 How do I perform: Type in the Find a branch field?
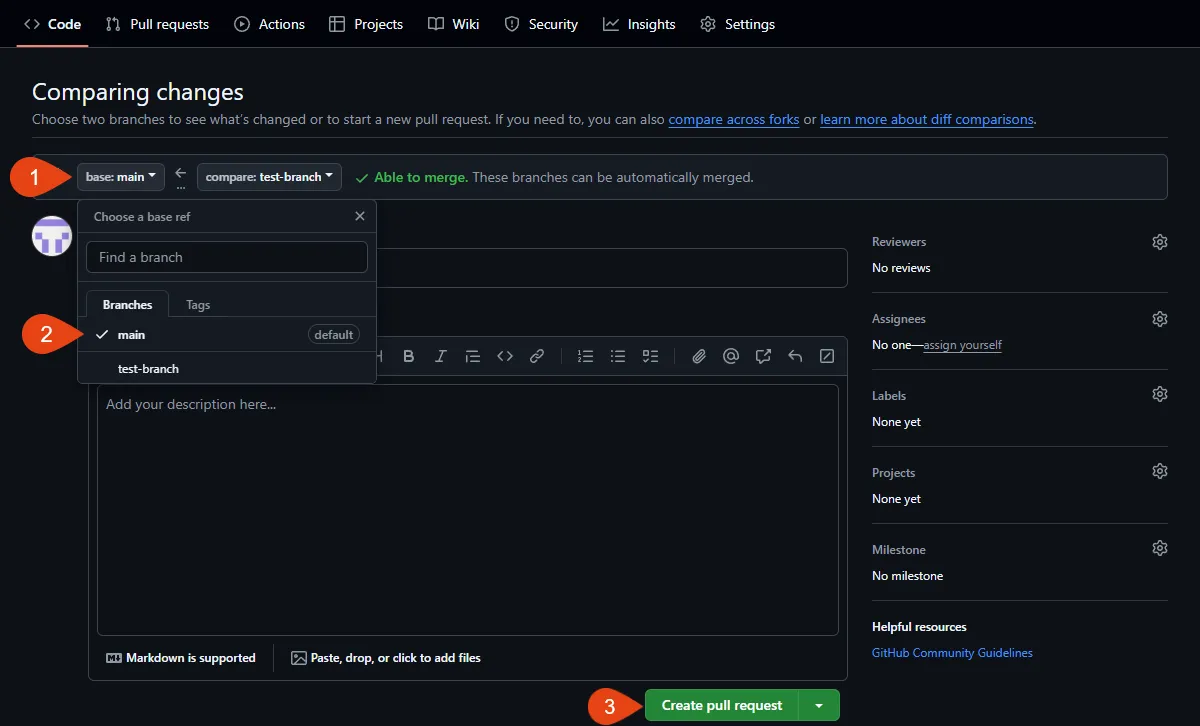(x=226, y=257)
